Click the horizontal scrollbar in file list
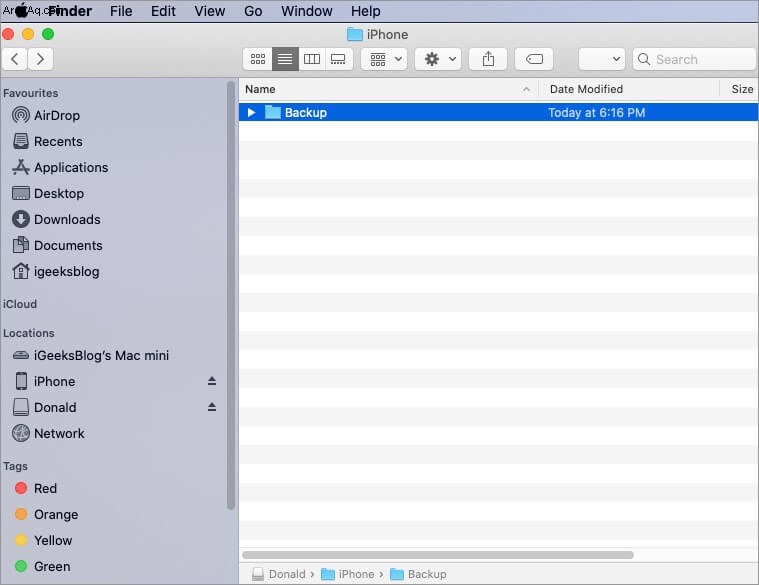The width and height of the screenshot is (759, 585). (438, 555)
